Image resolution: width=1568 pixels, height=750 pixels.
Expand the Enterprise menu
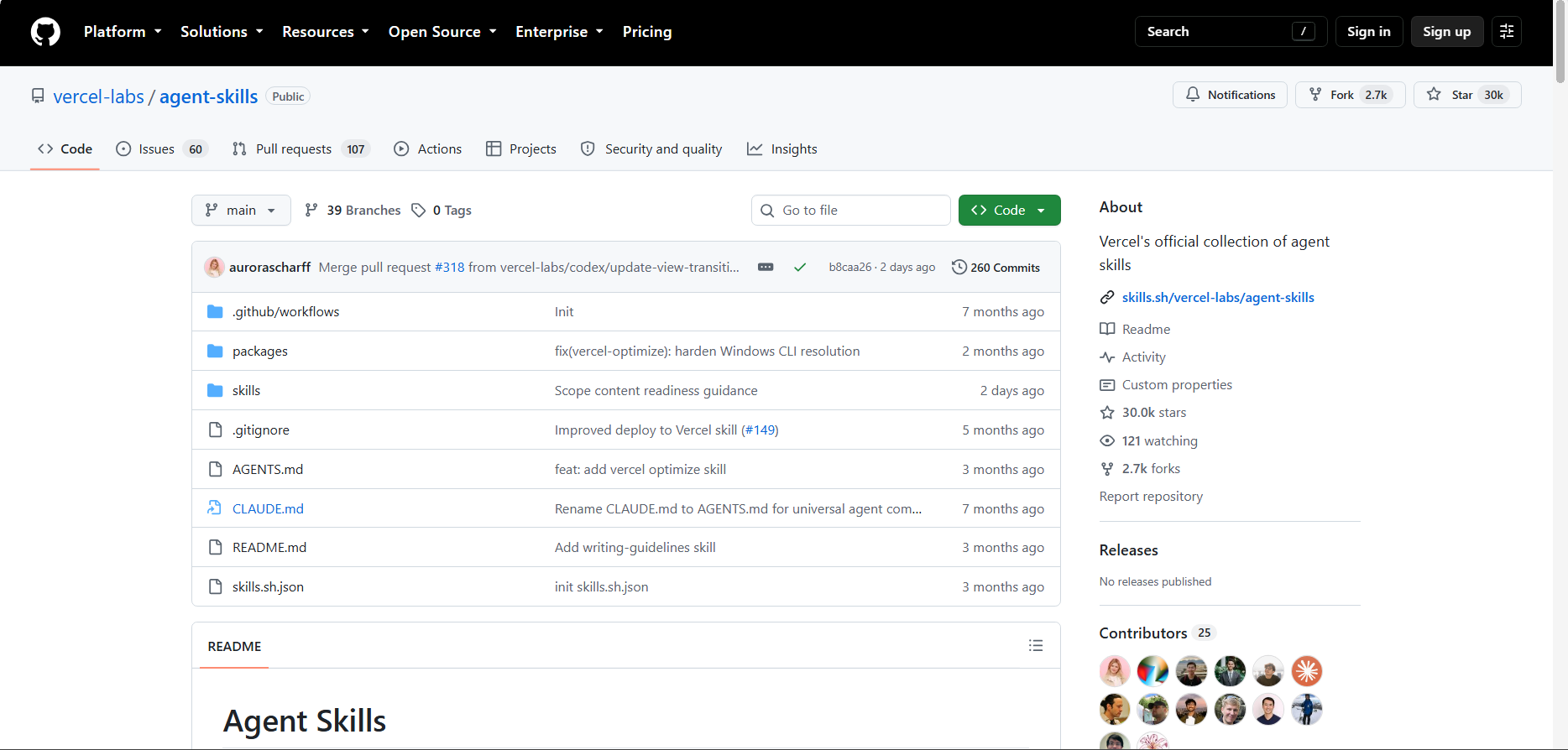coord(559,32)
